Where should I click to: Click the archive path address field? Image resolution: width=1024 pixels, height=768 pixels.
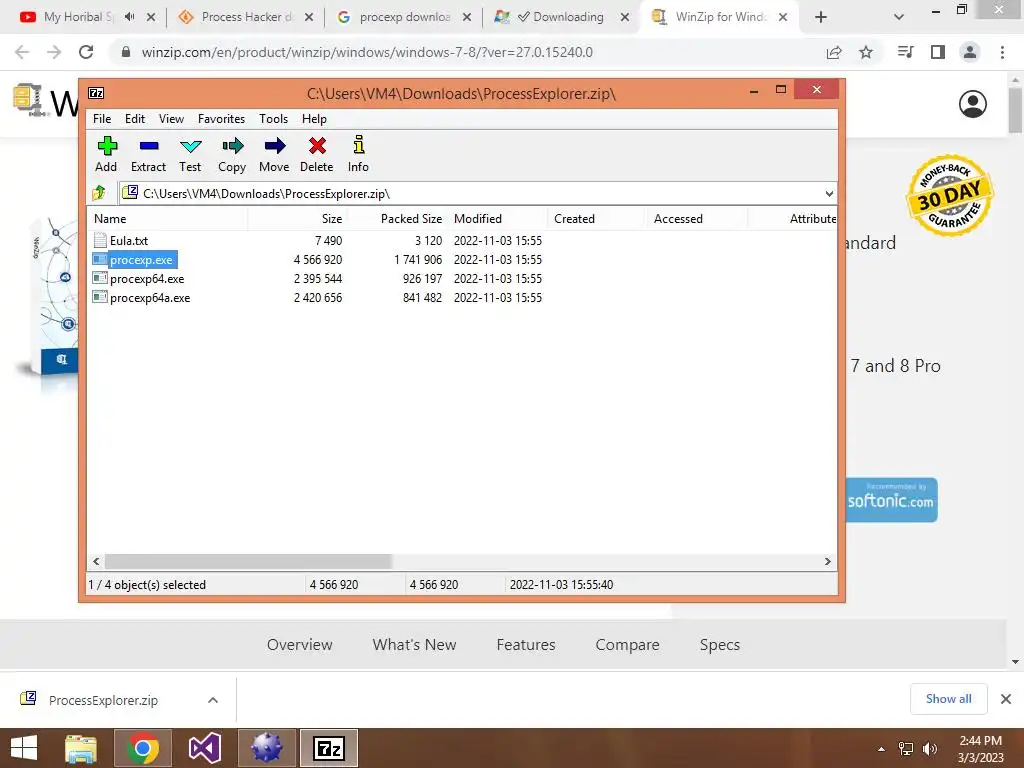tap(477, 193)
